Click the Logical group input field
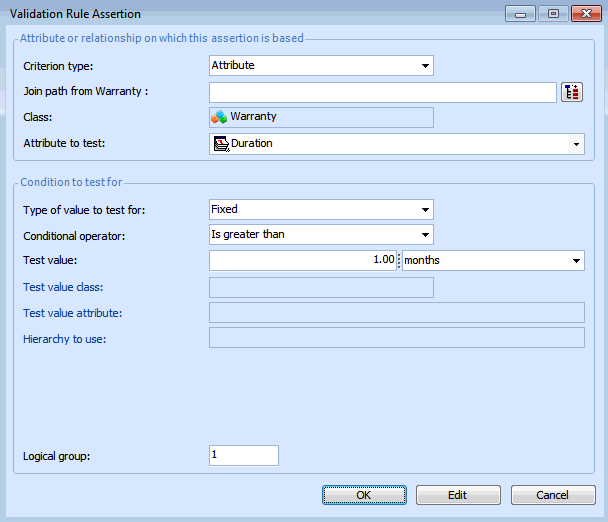 tap(244, 455)
